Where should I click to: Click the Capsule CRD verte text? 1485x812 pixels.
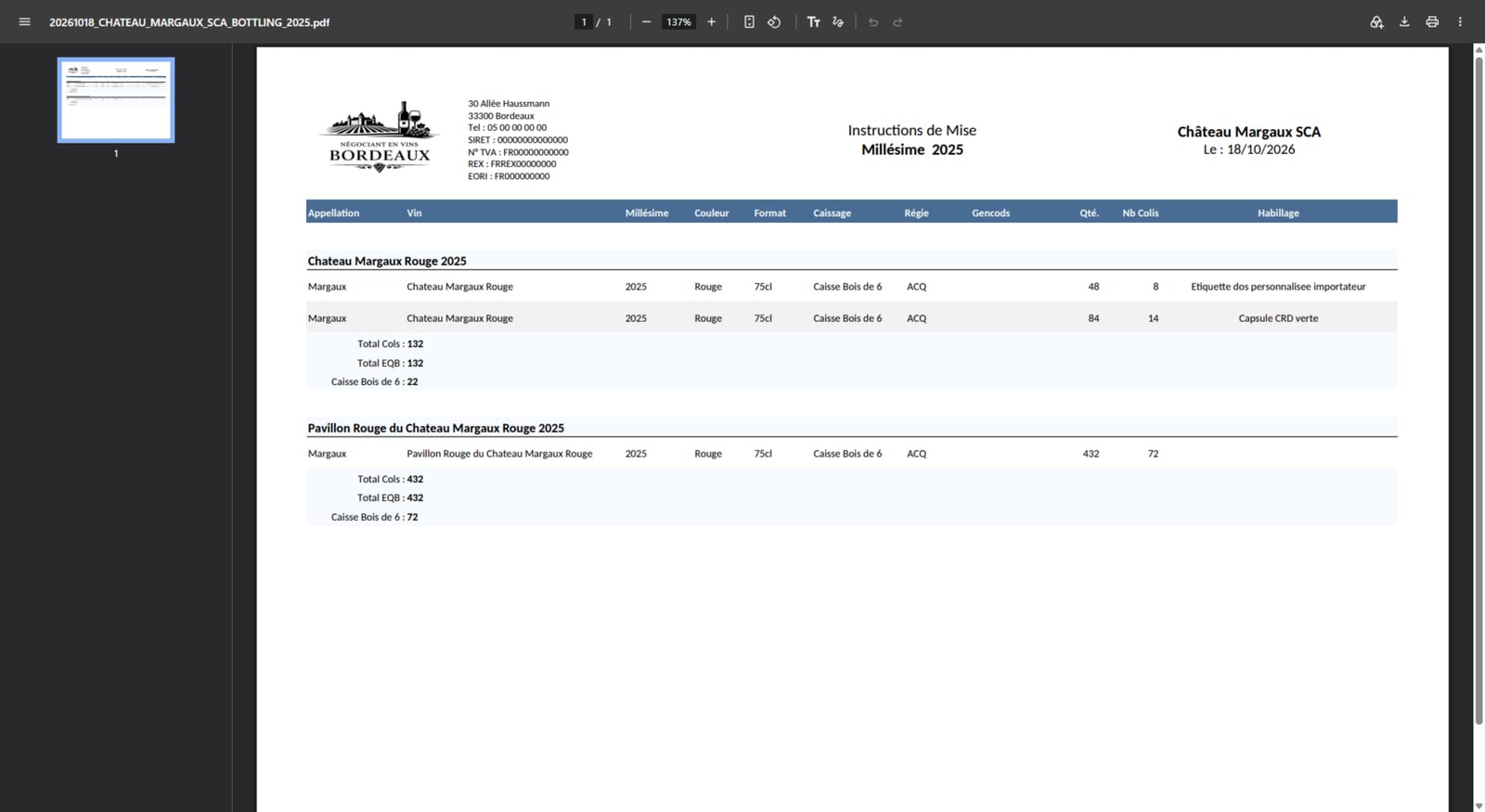[x=1278, y=318]
